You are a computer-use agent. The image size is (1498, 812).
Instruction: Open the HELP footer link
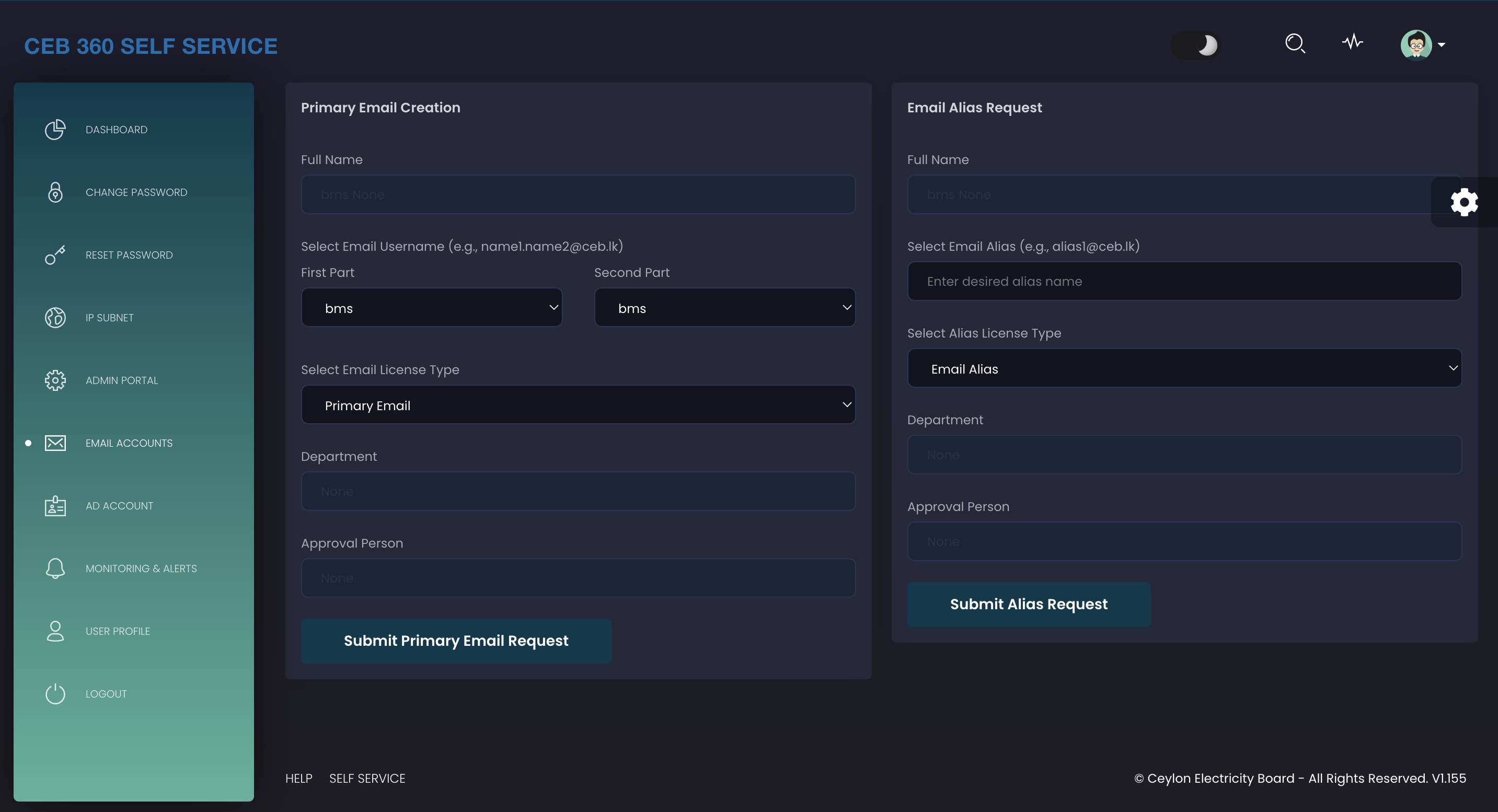click(x=299, y=778)
